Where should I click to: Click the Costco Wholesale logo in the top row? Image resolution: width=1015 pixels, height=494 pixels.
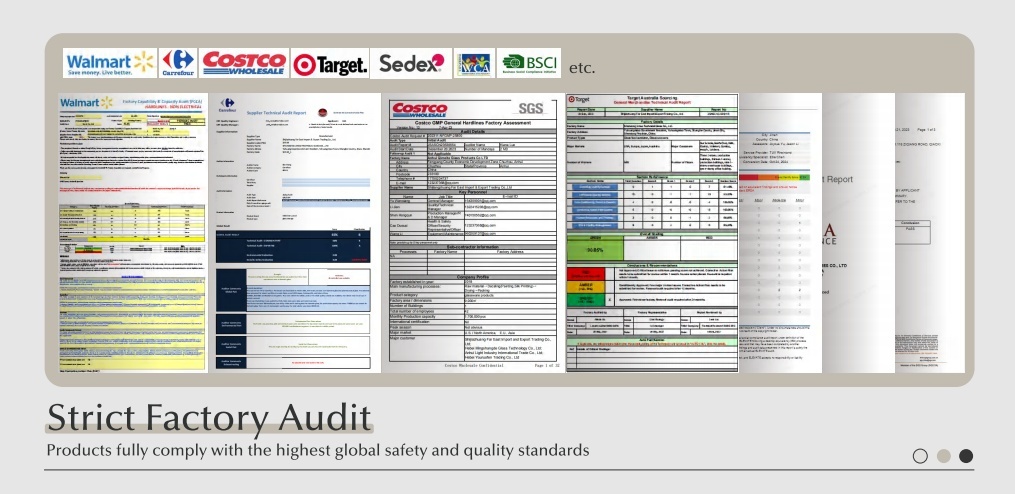pos(244,63)
